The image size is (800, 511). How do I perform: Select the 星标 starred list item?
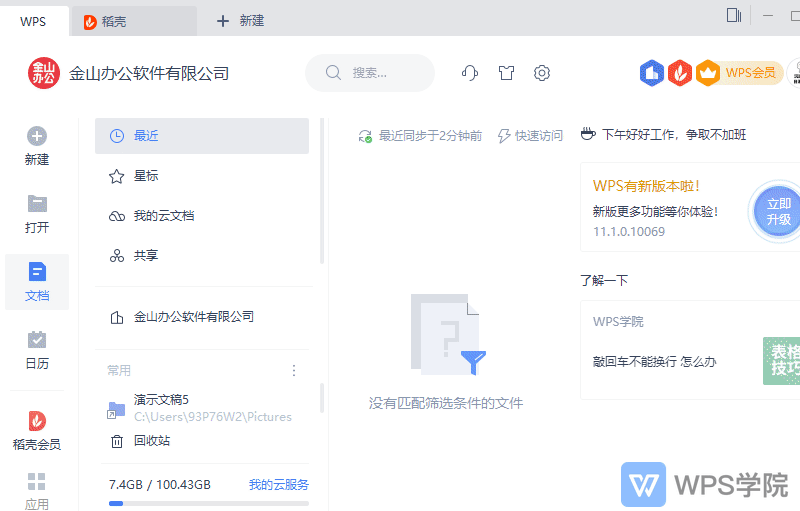click(202, 176)
